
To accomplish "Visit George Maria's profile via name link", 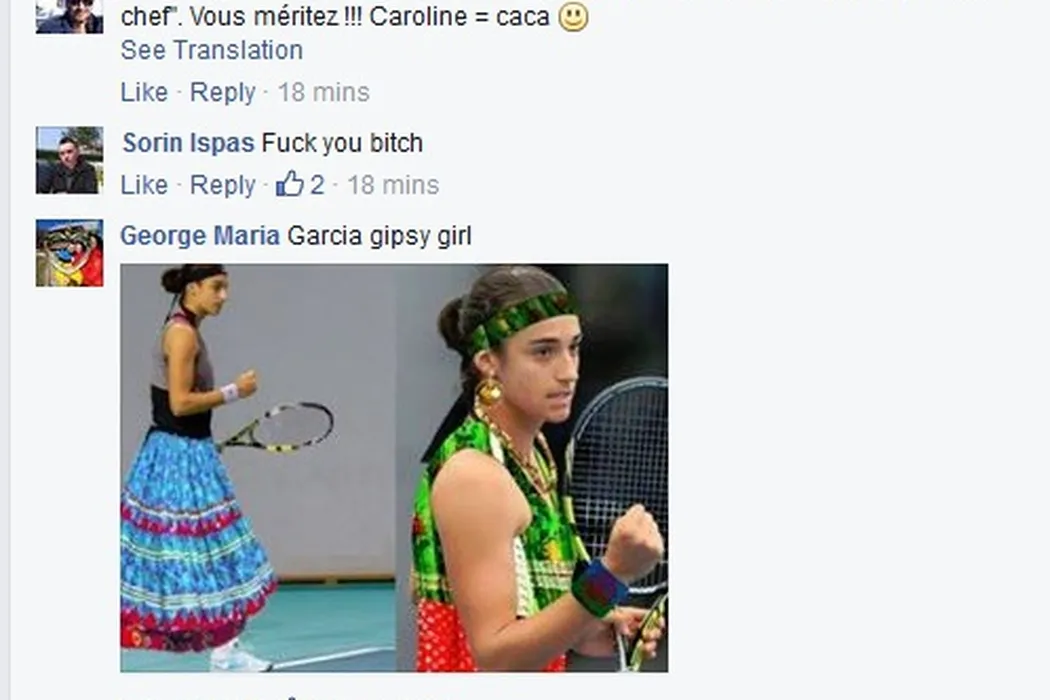I will point(200,236).
